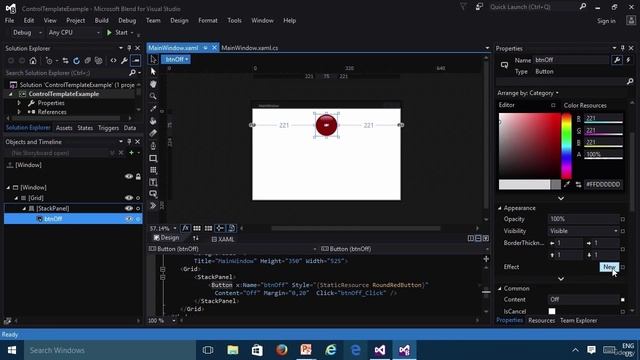Click Sign in link

(x=606, y=21)
